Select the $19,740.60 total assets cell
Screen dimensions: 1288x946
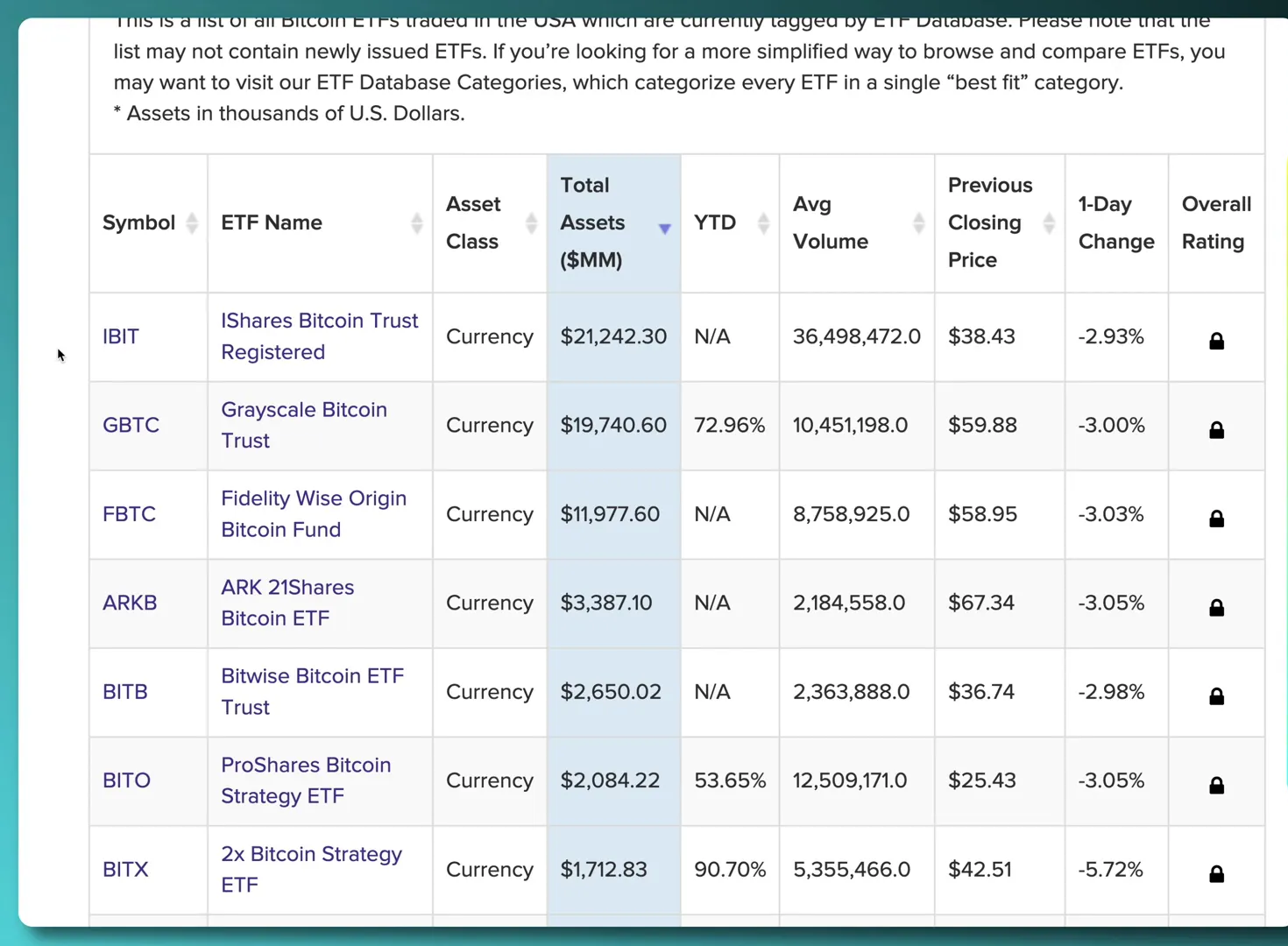click(x=613, y=425)
